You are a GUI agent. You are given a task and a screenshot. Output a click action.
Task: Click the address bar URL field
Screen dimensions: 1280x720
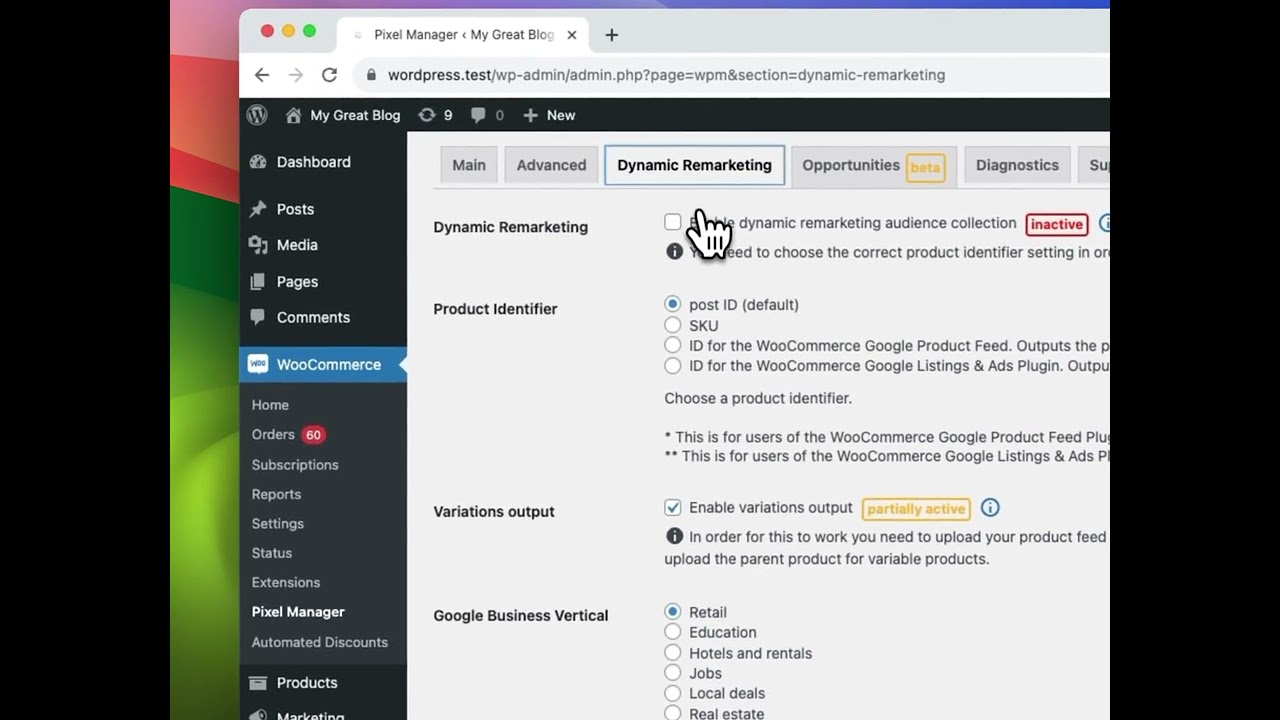coord(733,75)
